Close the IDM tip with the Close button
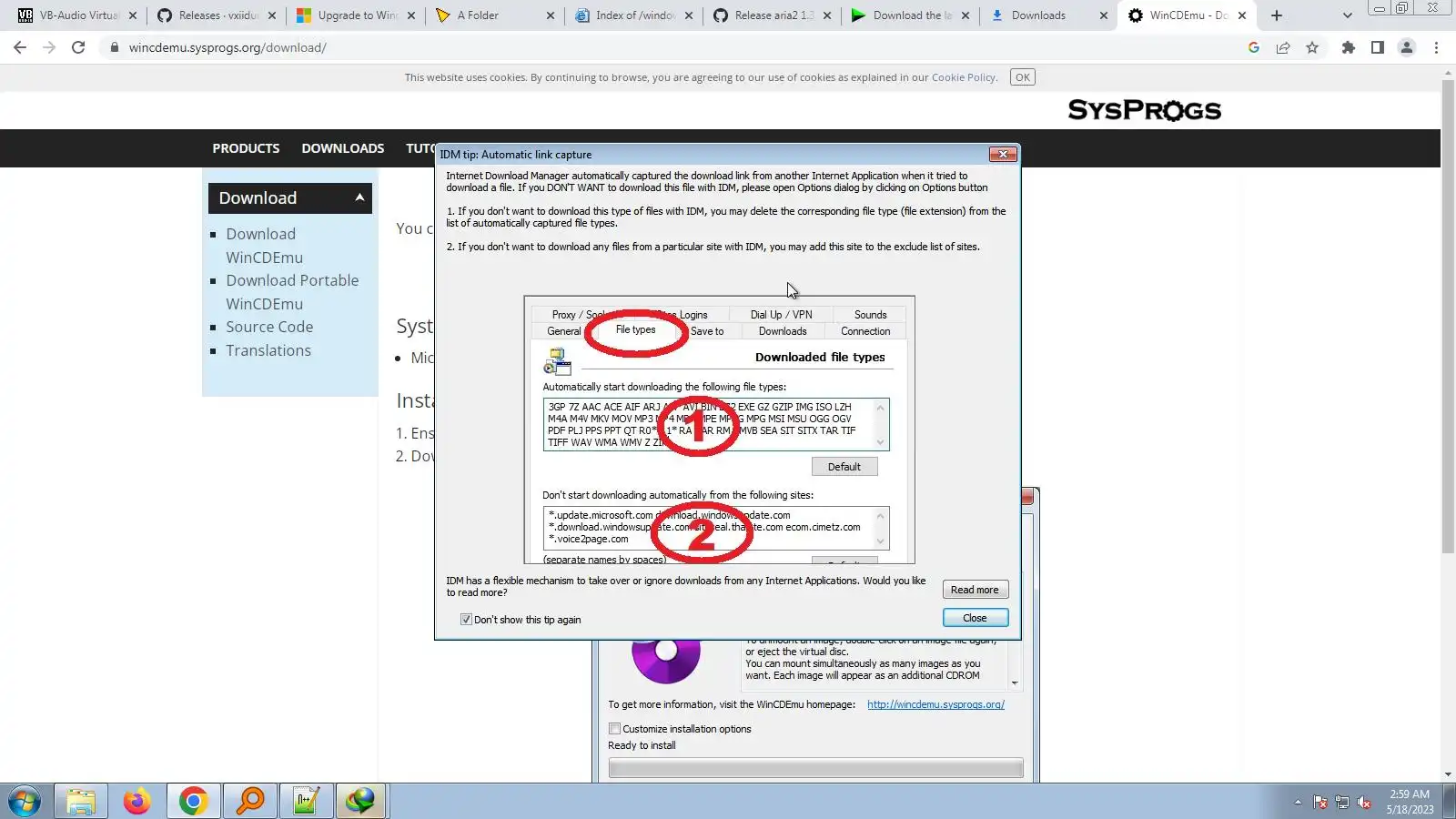 tap(975, 618)
